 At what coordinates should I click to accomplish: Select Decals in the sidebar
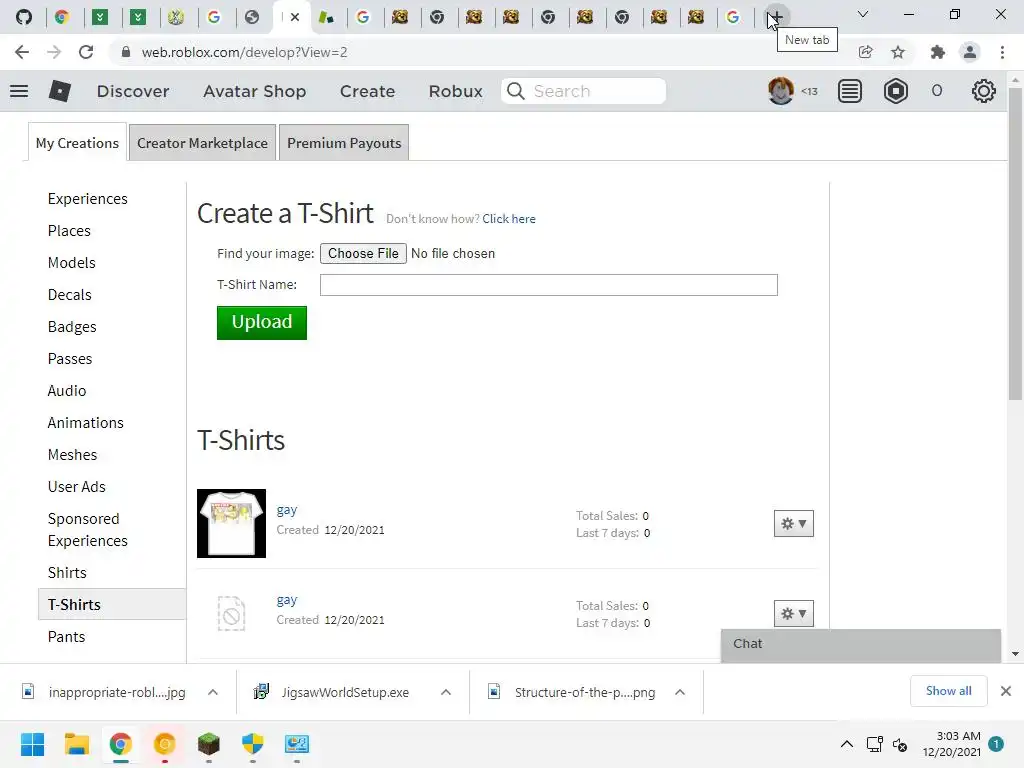click(69, 295)
